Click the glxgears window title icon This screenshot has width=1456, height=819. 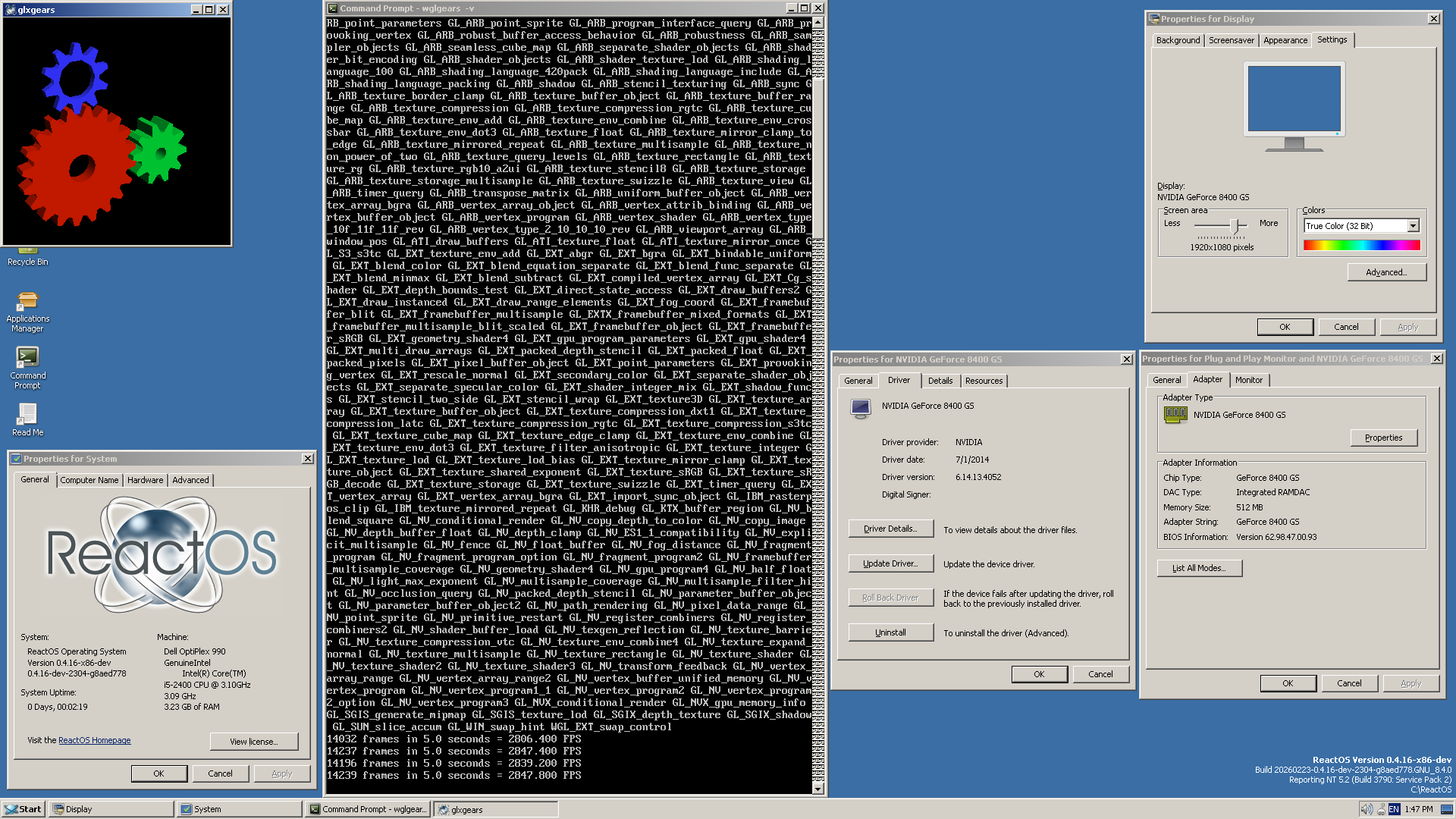(x=11, y=10)
